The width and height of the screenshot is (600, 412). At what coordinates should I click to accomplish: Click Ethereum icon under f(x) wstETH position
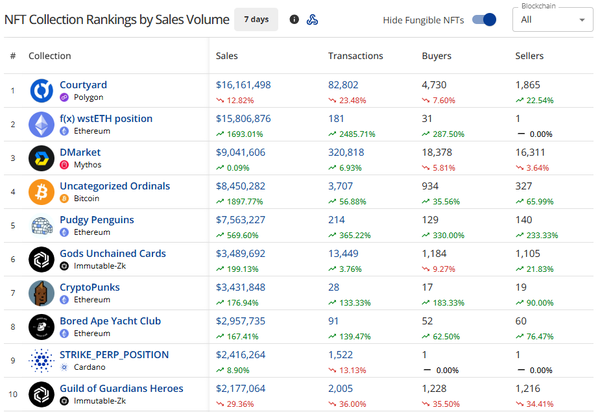click(x=64, y=131)
